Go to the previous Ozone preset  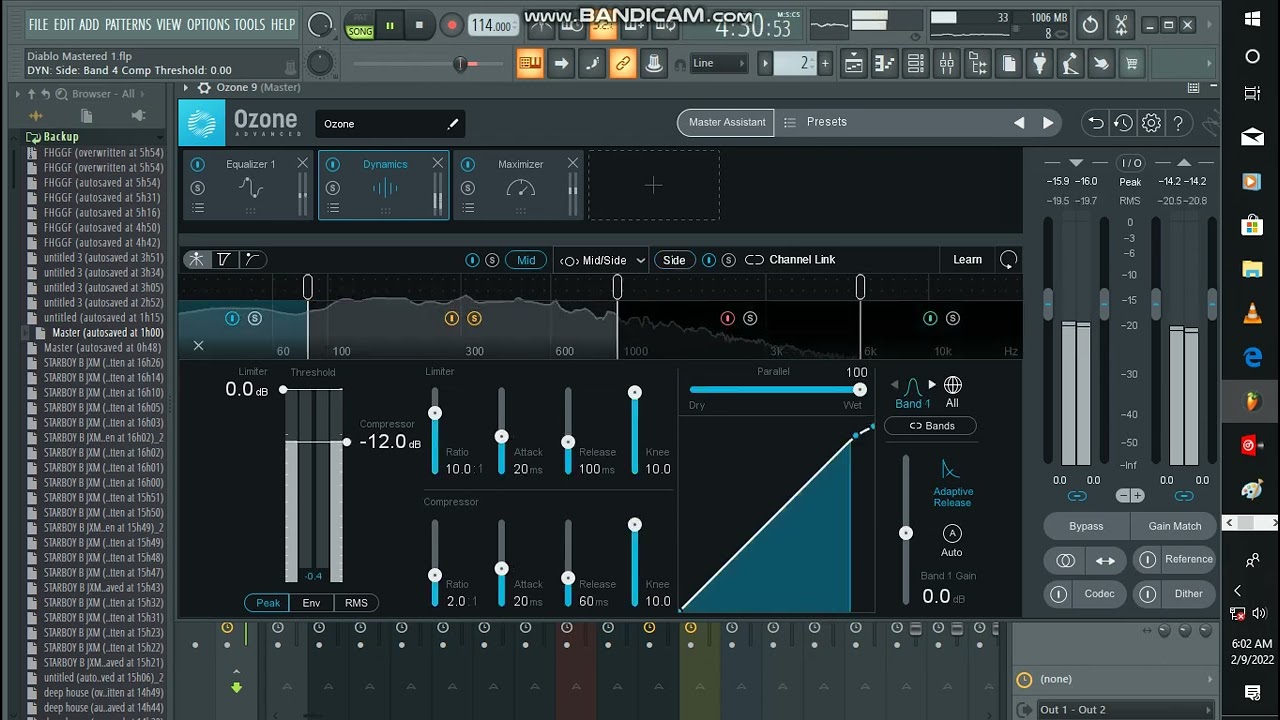click(x=1019, y=123)
